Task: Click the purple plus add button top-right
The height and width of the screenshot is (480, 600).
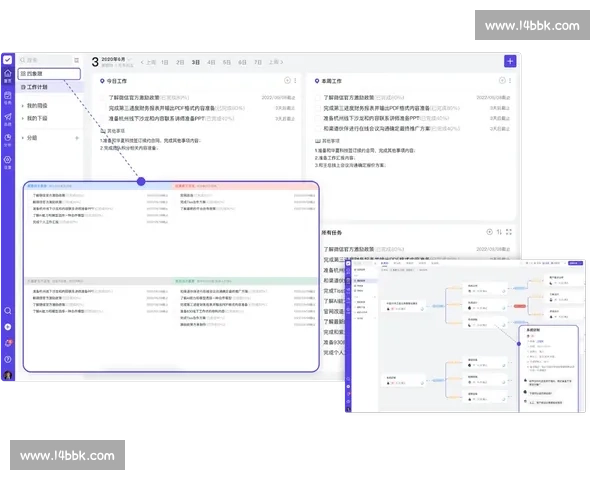Action: coord(510,61)
